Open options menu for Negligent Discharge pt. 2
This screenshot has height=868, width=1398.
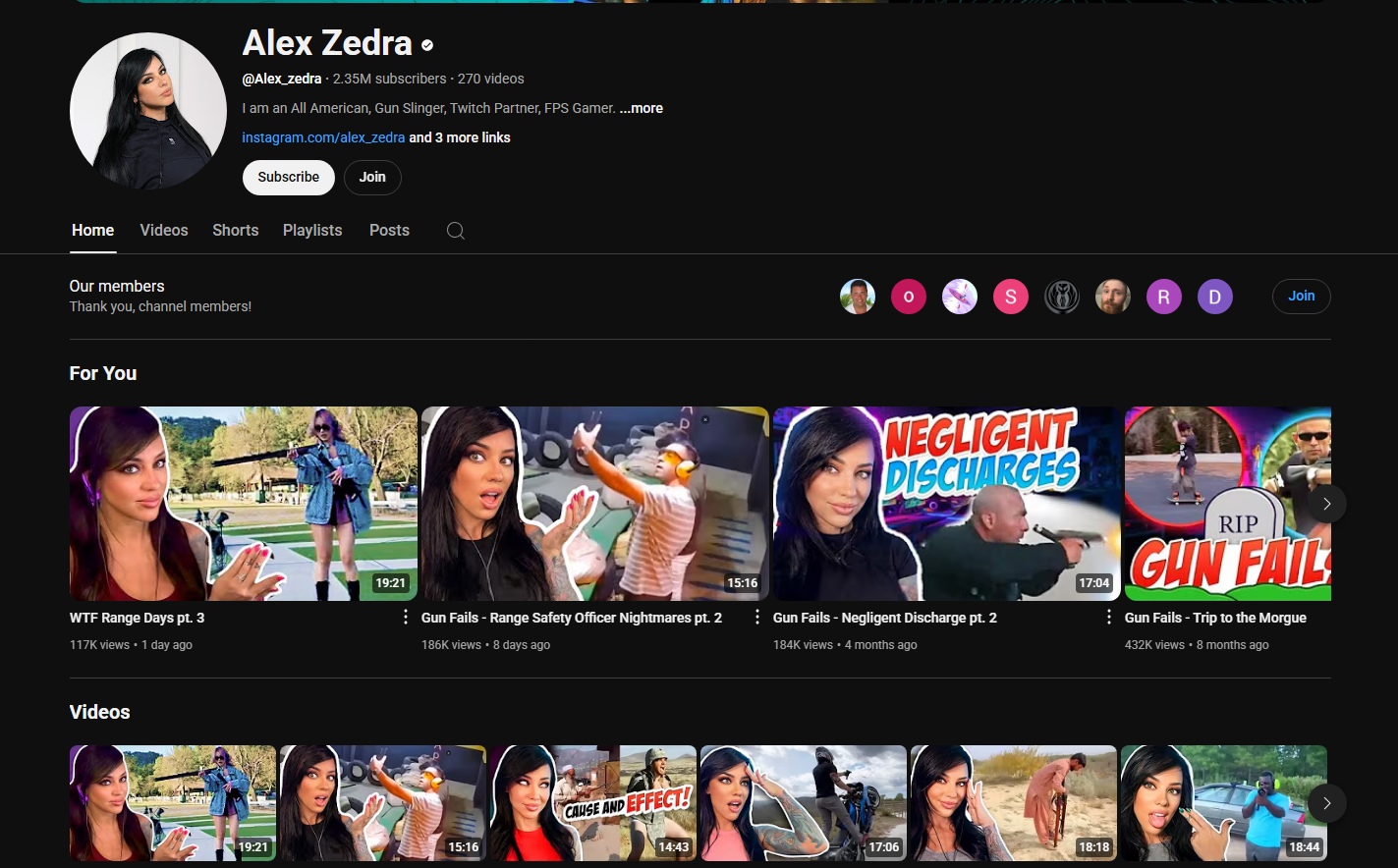coord(1109,617)
